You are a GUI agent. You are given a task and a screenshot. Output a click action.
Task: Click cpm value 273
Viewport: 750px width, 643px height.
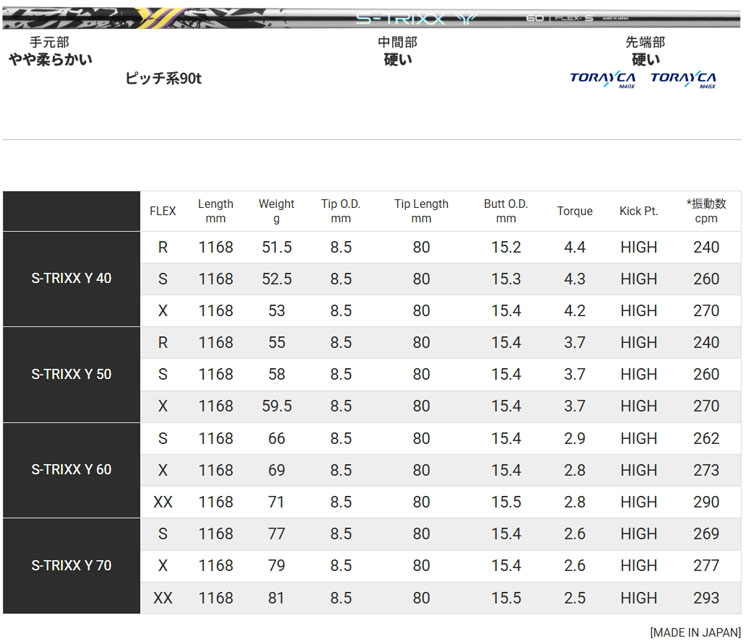tap(706, 470)
